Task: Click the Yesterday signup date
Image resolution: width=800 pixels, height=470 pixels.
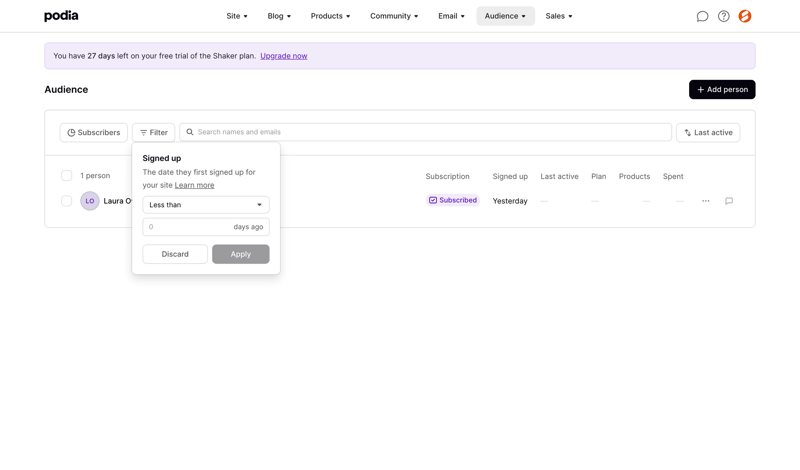Action: [510, 201]
